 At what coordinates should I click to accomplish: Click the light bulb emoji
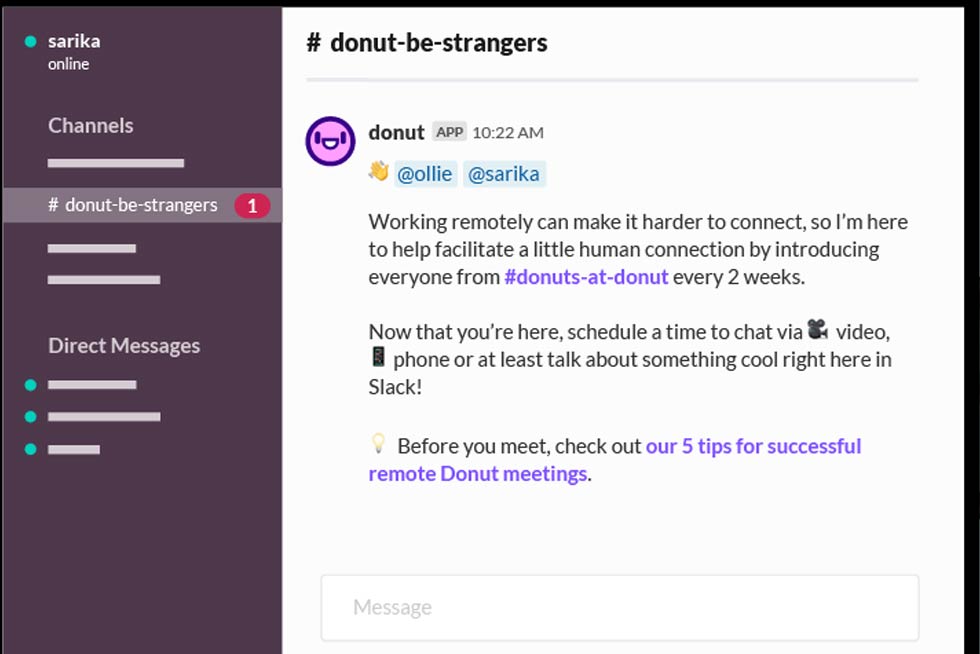[x=378, y=443]
